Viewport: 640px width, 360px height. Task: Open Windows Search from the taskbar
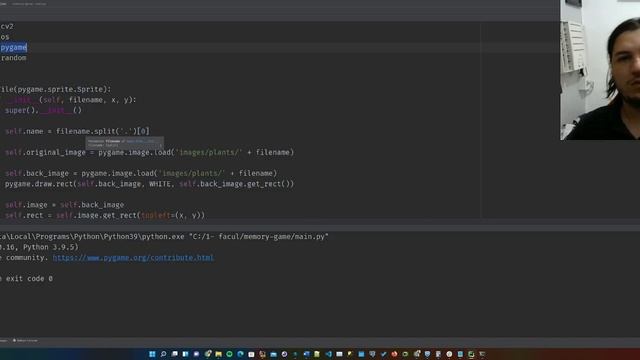pos(163,354)
